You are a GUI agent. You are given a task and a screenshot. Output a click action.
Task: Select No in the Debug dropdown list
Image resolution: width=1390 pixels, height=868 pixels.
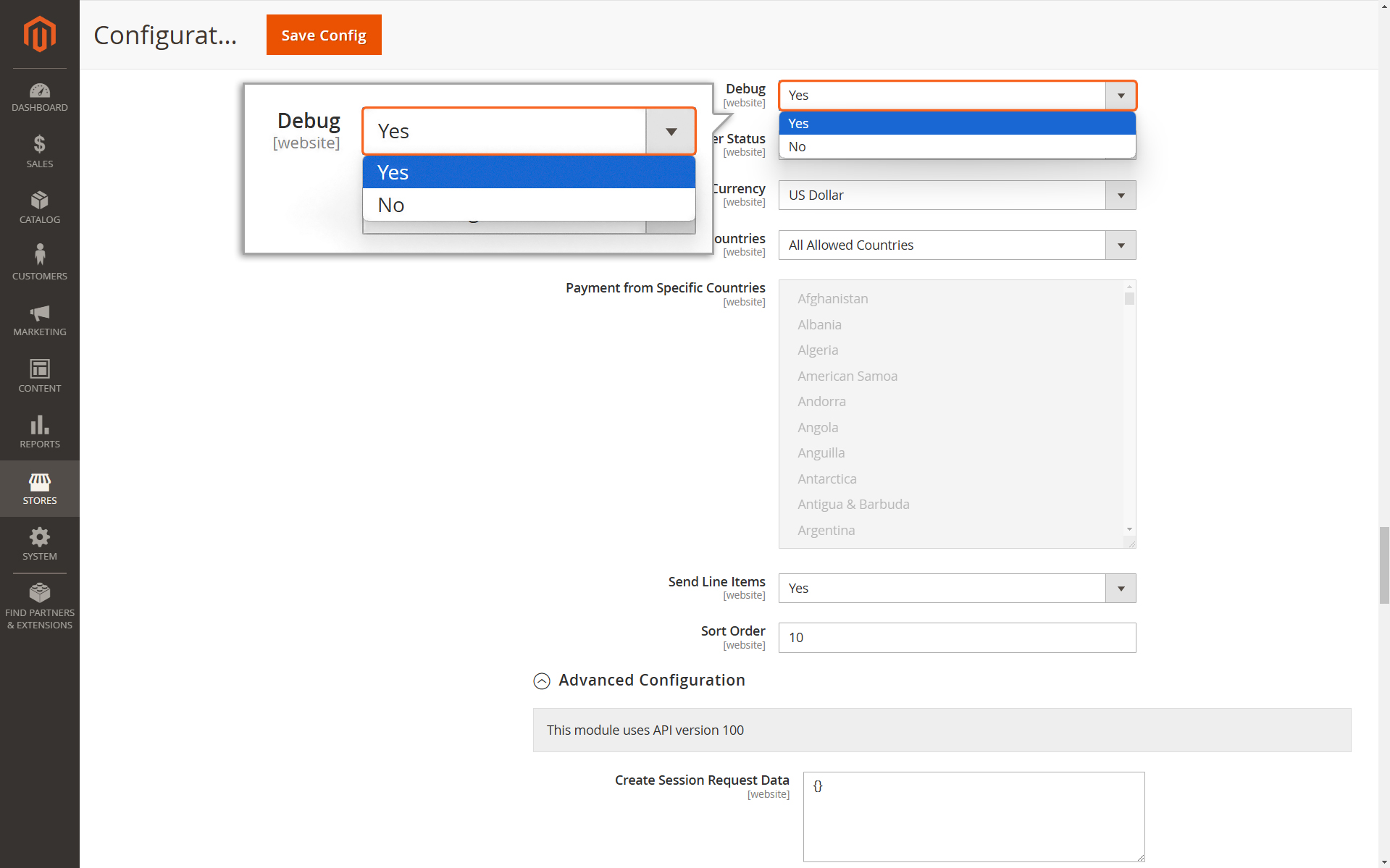[x=957, y=146]
